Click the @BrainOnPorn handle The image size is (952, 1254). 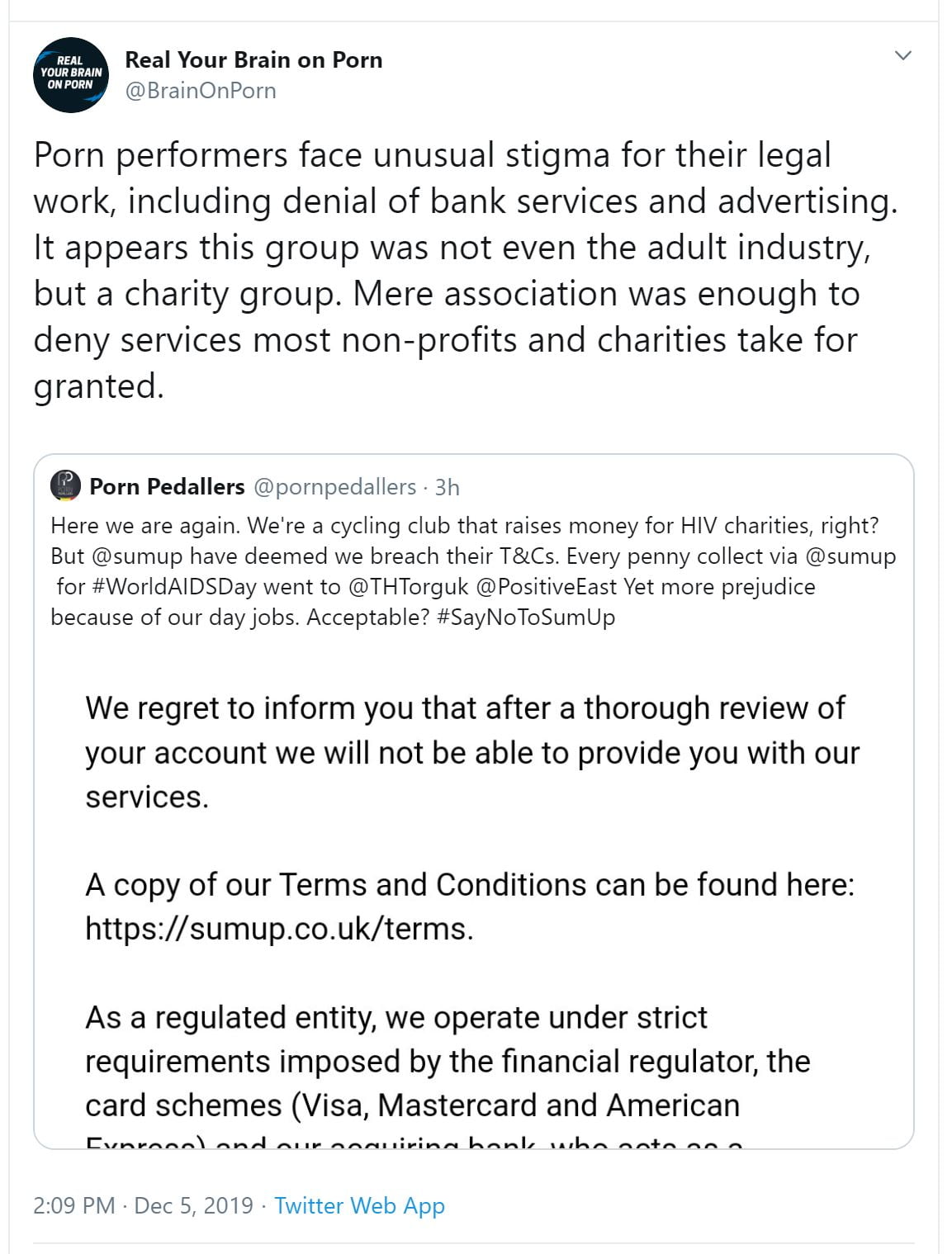click(200, 90)
